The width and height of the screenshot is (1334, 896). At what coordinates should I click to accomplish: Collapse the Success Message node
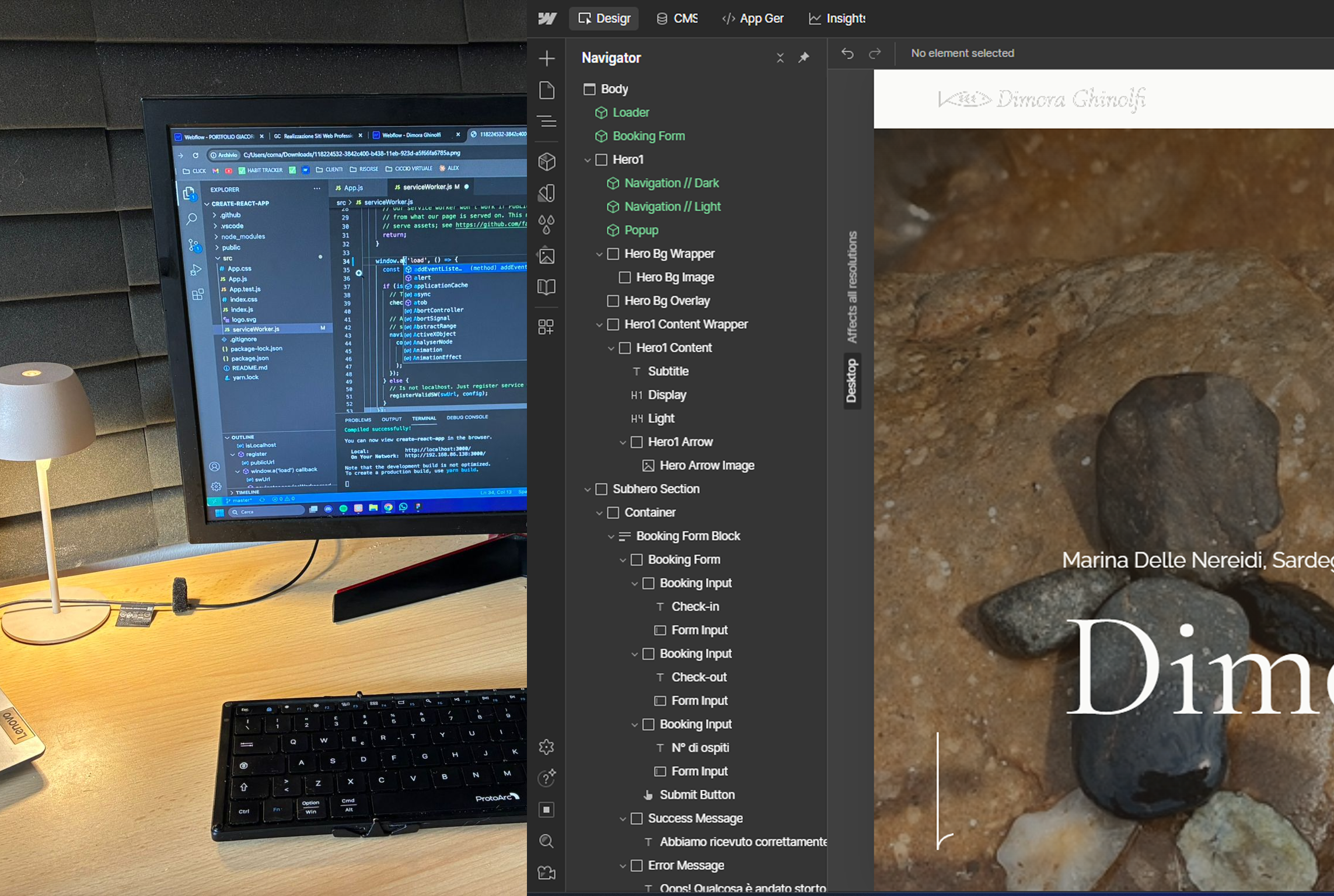623,818
